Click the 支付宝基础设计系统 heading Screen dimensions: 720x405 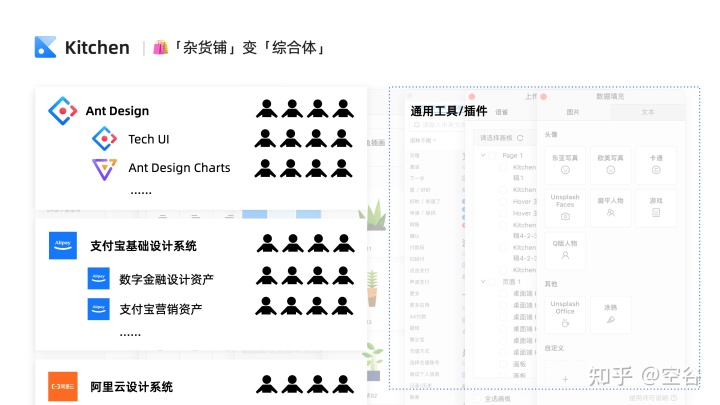[x=143, y=246]
